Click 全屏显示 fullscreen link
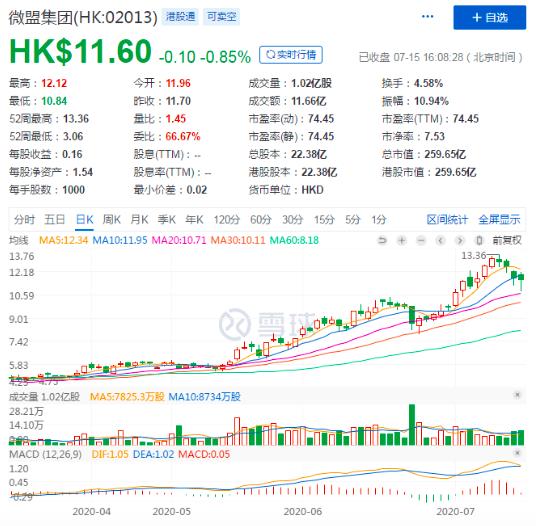Screen dimensions: 536x526 (499, 219)
